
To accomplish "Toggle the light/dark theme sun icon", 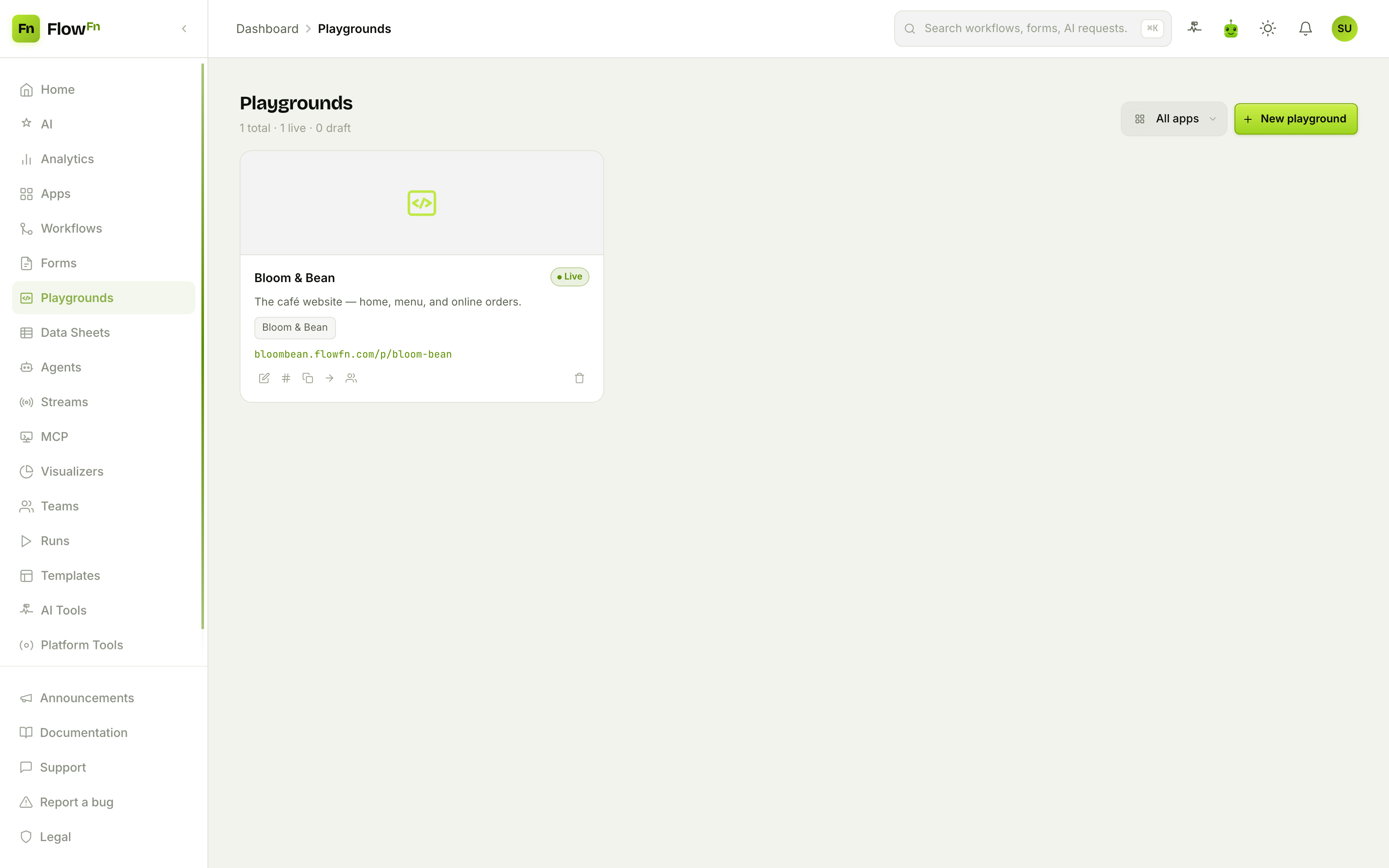I will [x=1268, y=29].
